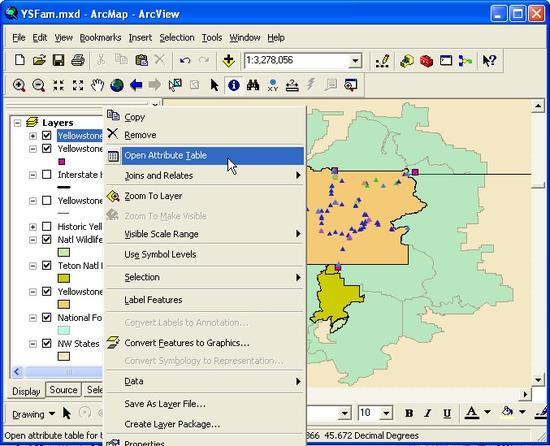
Task: Choose Label Features in context menu
Action: (204, 300)
